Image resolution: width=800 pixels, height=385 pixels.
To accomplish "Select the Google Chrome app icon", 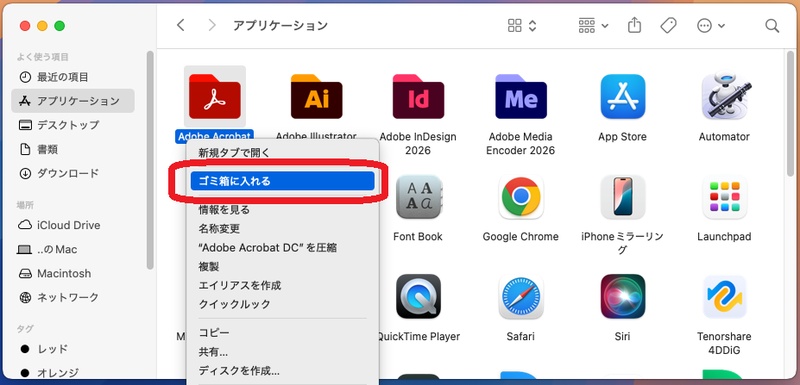I will (520, 197).
